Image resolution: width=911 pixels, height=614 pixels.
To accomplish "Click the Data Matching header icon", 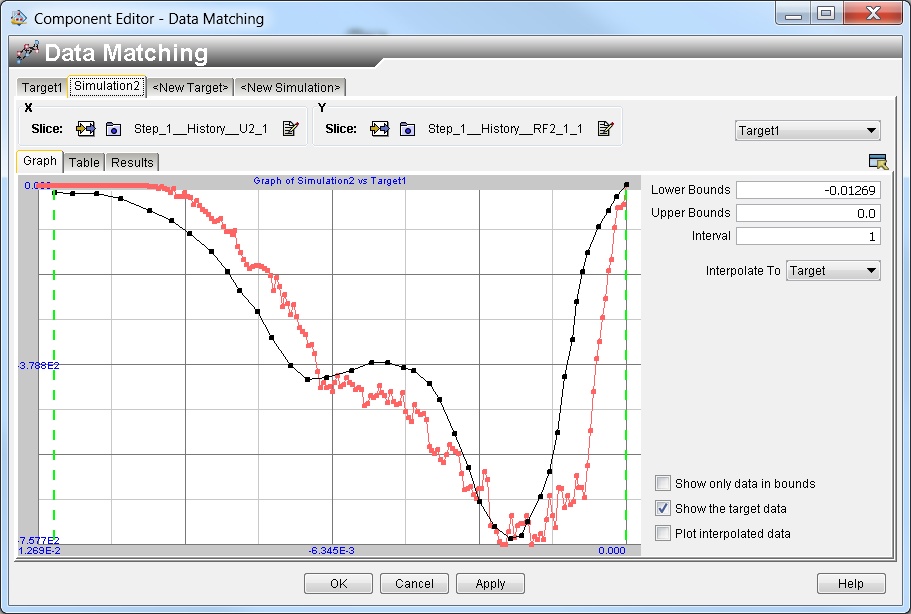I will coord(27,52).
